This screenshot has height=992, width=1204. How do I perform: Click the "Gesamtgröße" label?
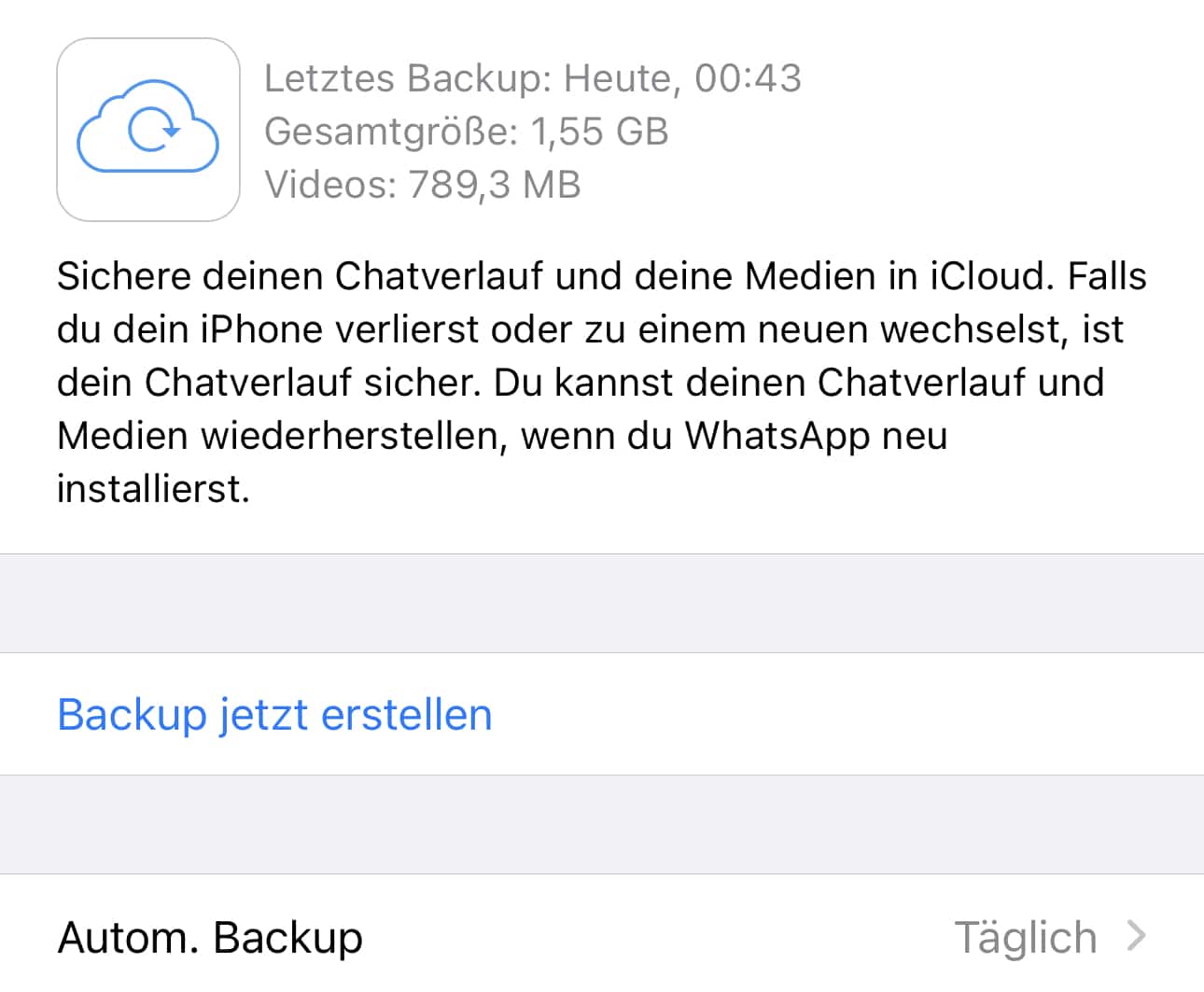pos(390,132)
